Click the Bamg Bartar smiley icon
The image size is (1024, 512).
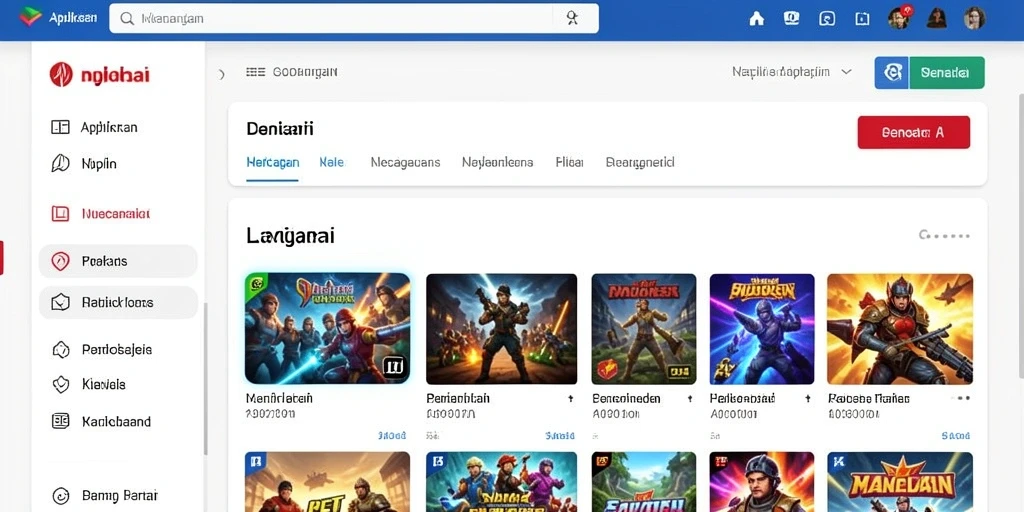tap(60, 496)
